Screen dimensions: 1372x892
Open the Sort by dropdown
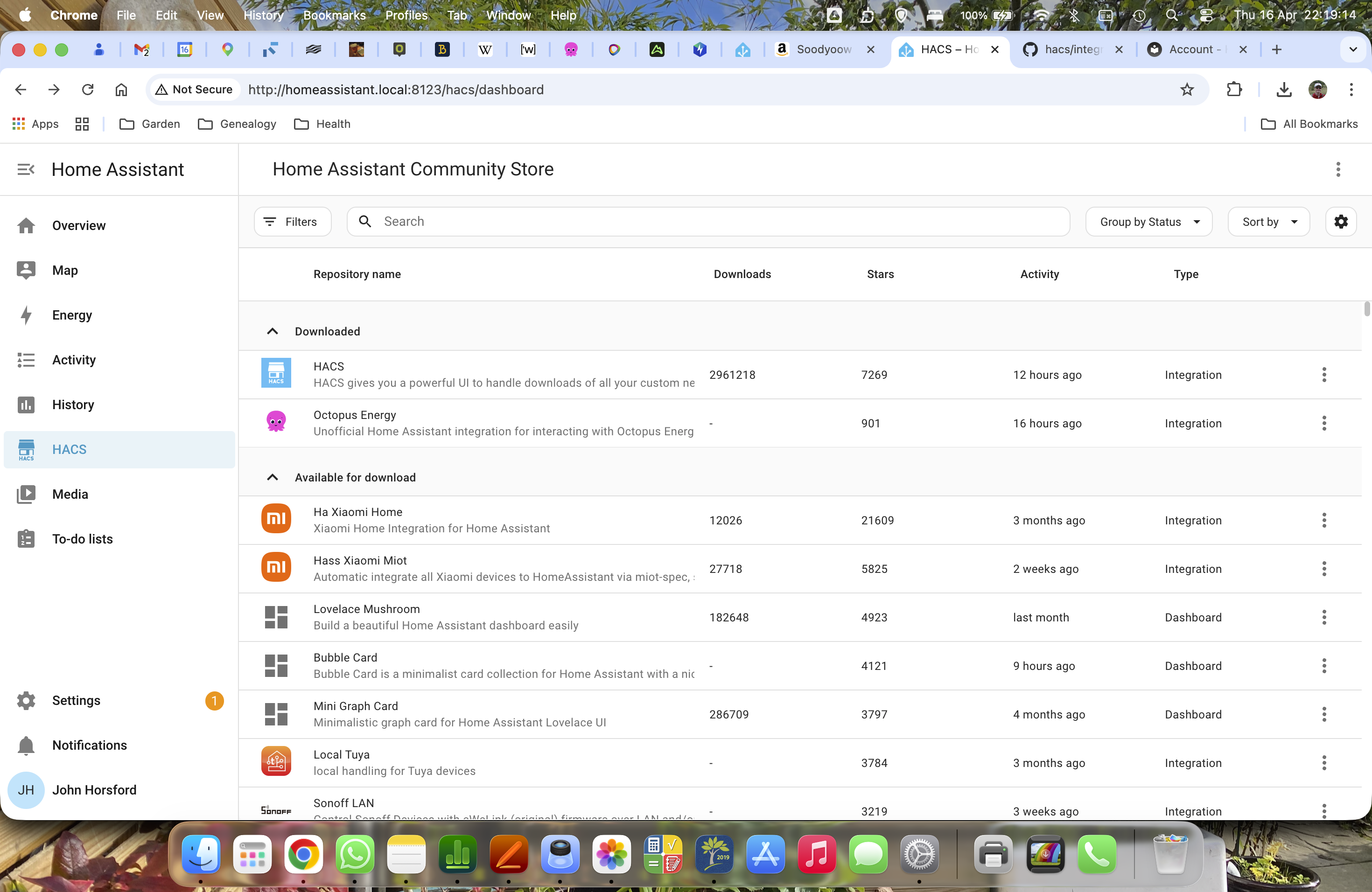pyautogui.click(x=1268, y=222)
